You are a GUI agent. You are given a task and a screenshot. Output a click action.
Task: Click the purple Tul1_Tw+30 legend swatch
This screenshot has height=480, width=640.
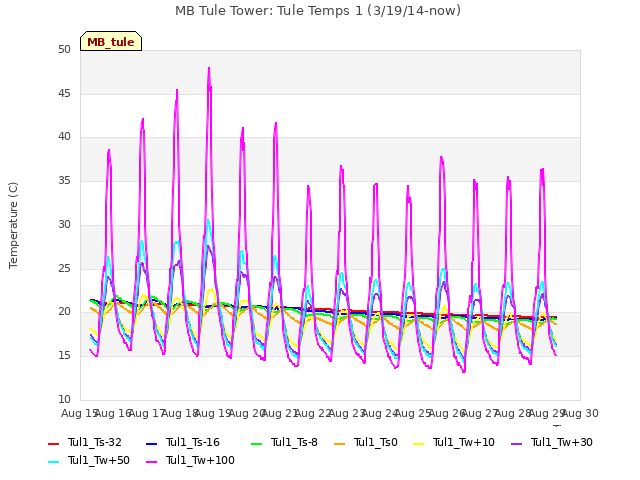(516, 443)
